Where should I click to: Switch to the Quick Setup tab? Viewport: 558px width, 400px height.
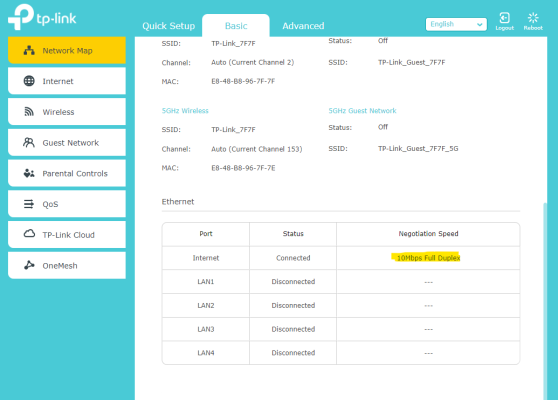169,26
